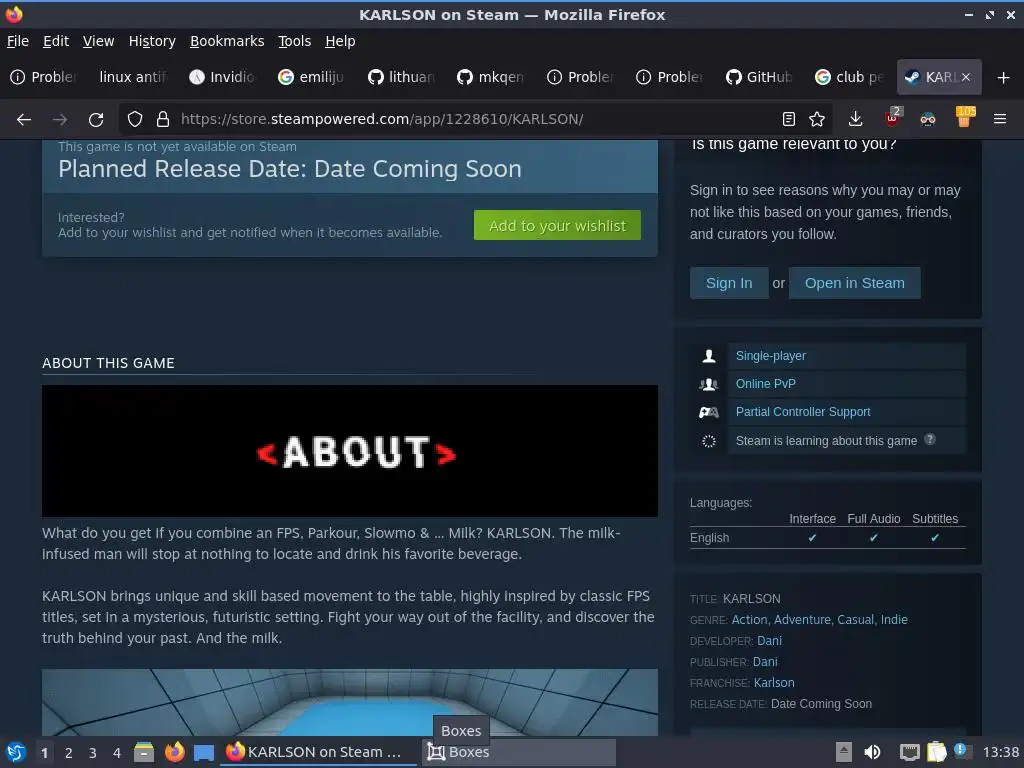Open the Help menu
Screen dimensions: 1024x768
[340, 41]
